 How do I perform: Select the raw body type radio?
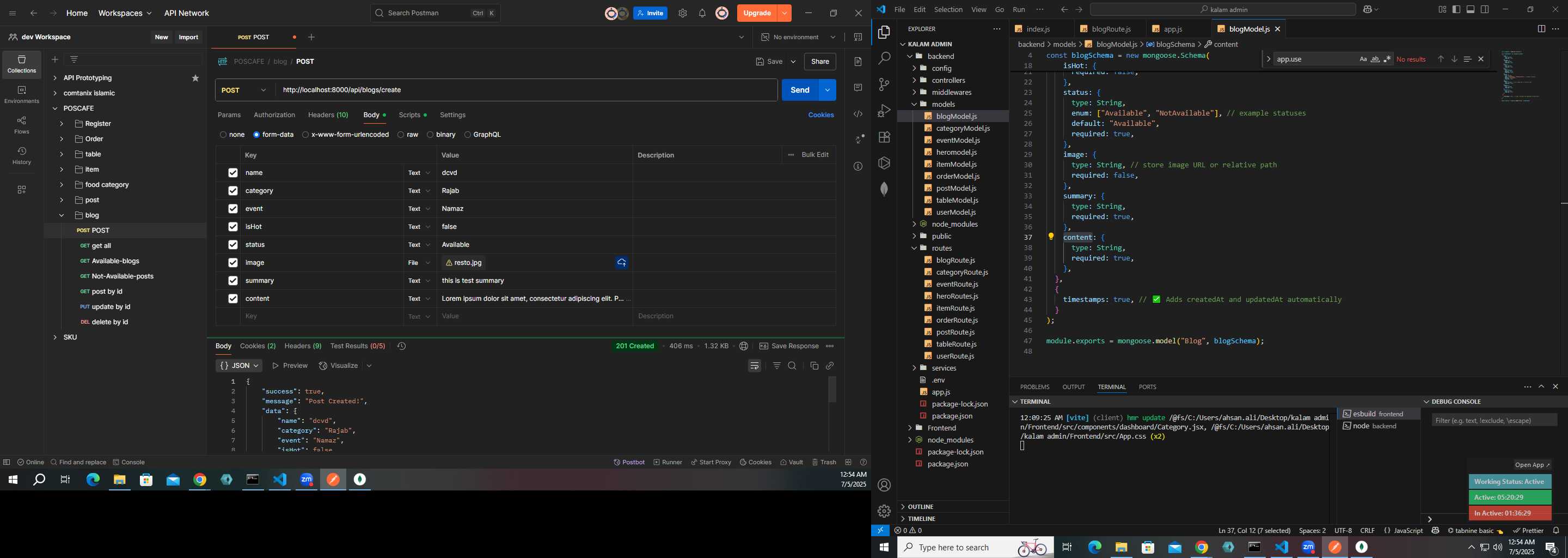[401, 135]
